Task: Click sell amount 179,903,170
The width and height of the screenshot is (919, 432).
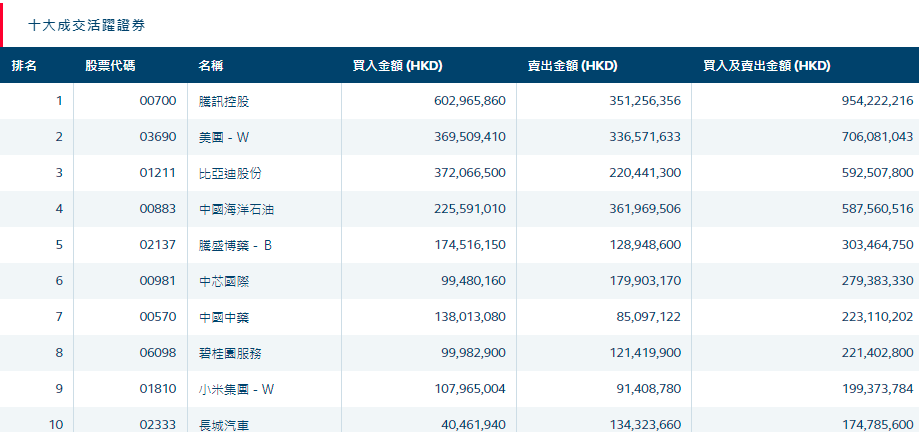Action: 645,281
